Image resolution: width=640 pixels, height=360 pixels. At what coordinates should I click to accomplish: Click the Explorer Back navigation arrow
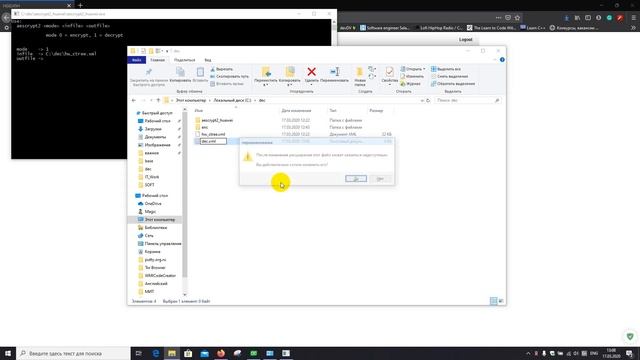click(x=134, y=100)
